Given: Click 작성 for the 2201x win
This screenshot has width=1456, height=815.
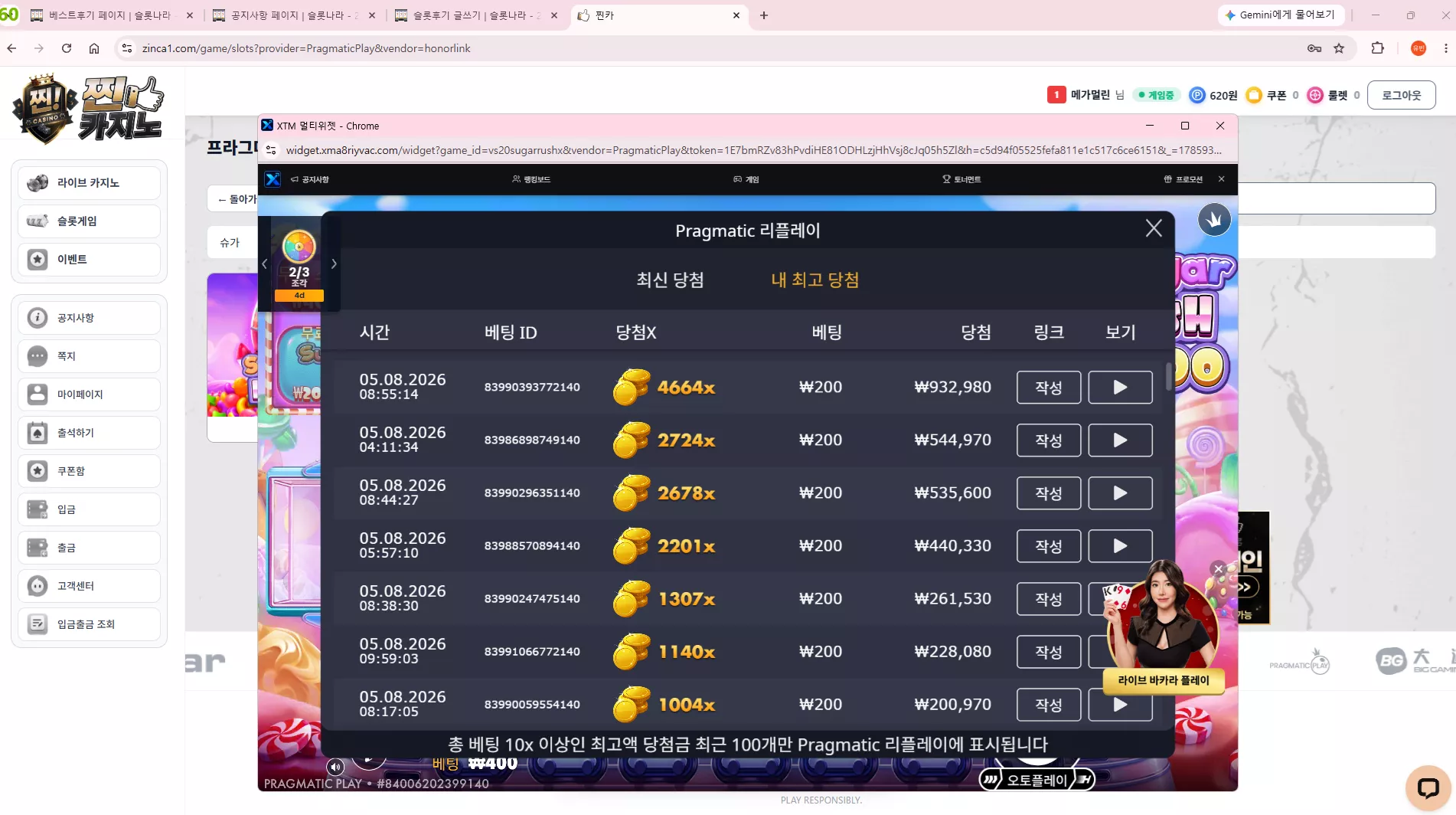Looking at the screenshot, I should (1049, 546).
